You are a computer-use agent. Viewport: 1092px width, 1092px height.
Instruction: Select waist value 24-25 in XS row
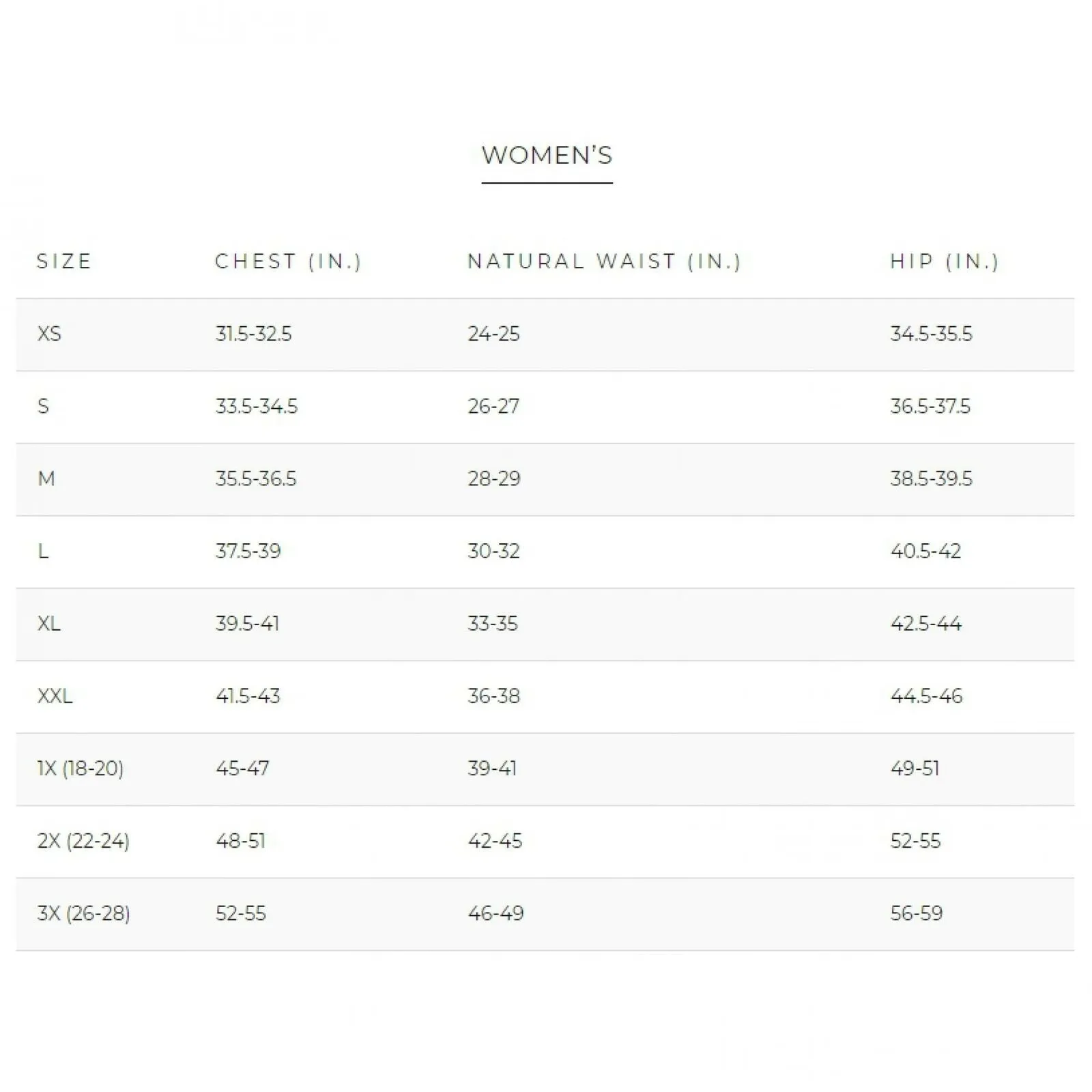coord(493,334)
